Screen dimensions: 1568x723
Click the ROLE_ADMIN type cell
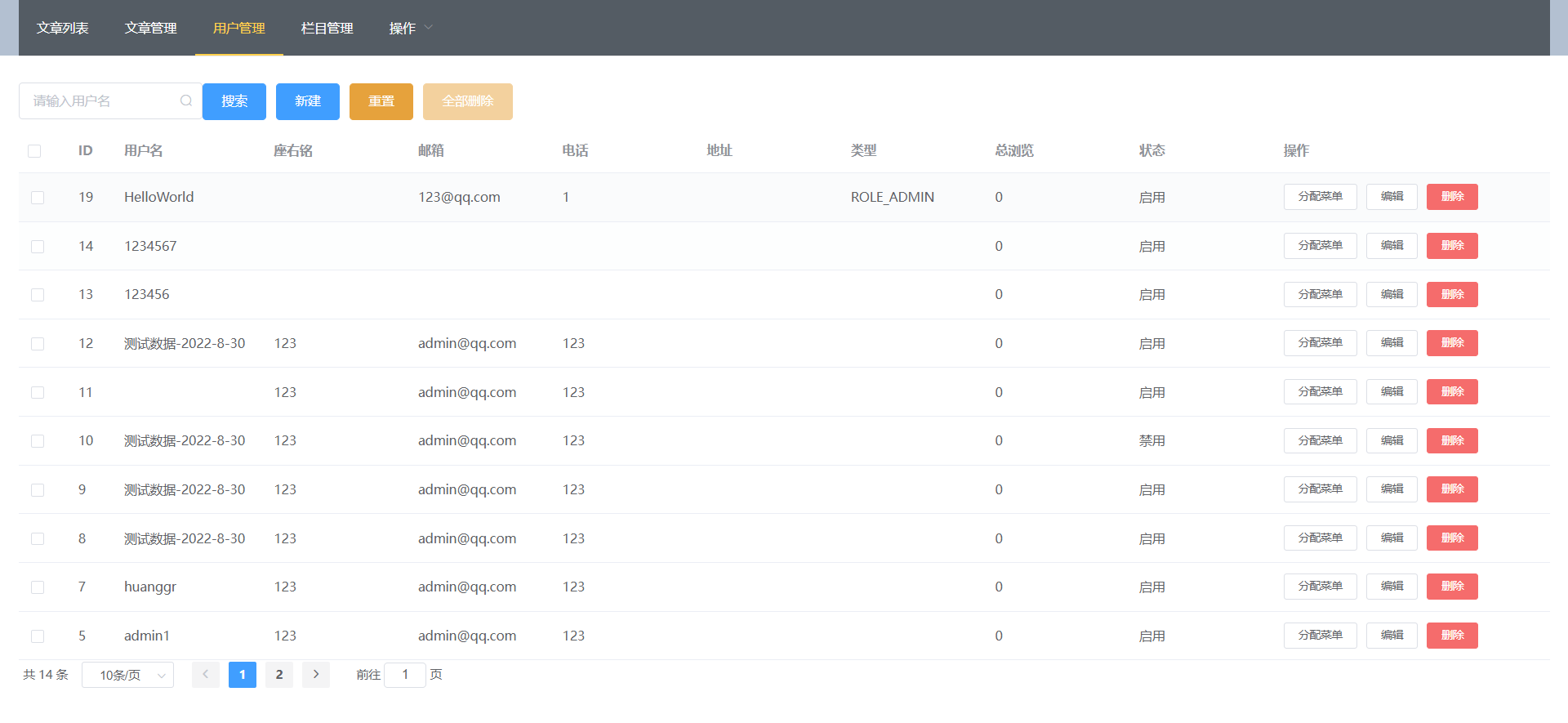coord(893,198)
